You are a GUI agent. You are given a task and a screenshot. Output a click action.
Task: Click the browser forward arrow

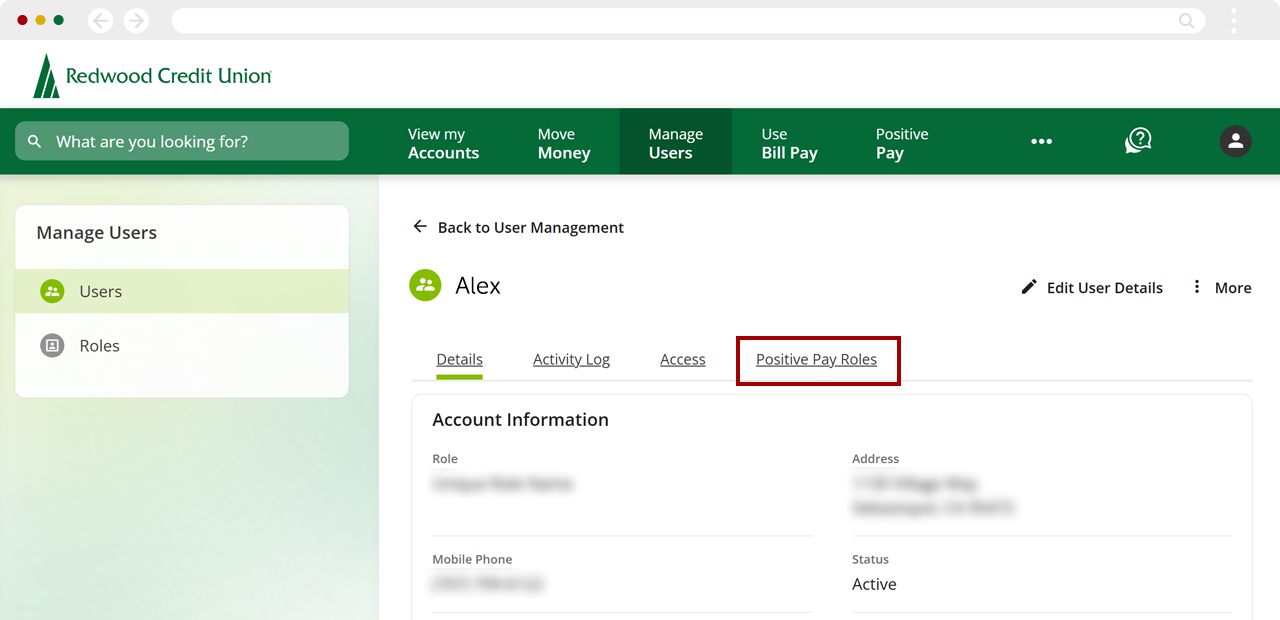point(136,20)
